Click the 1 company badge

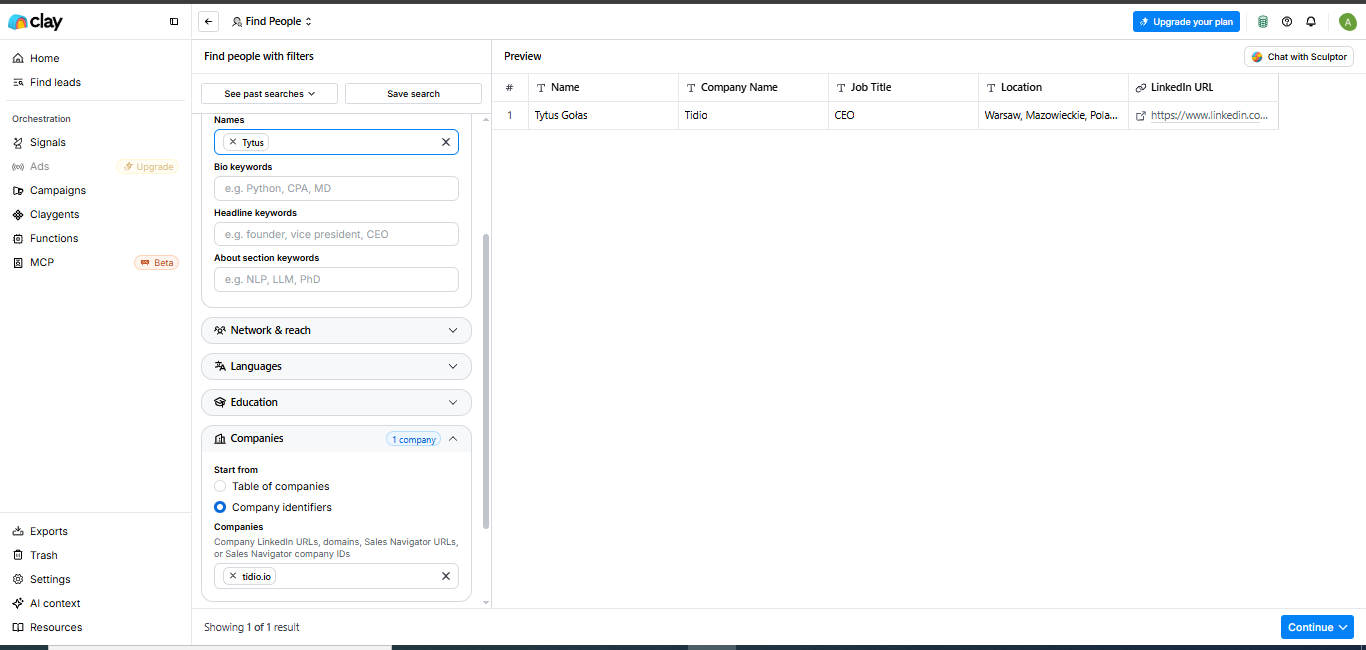click(x=413, y=439)
